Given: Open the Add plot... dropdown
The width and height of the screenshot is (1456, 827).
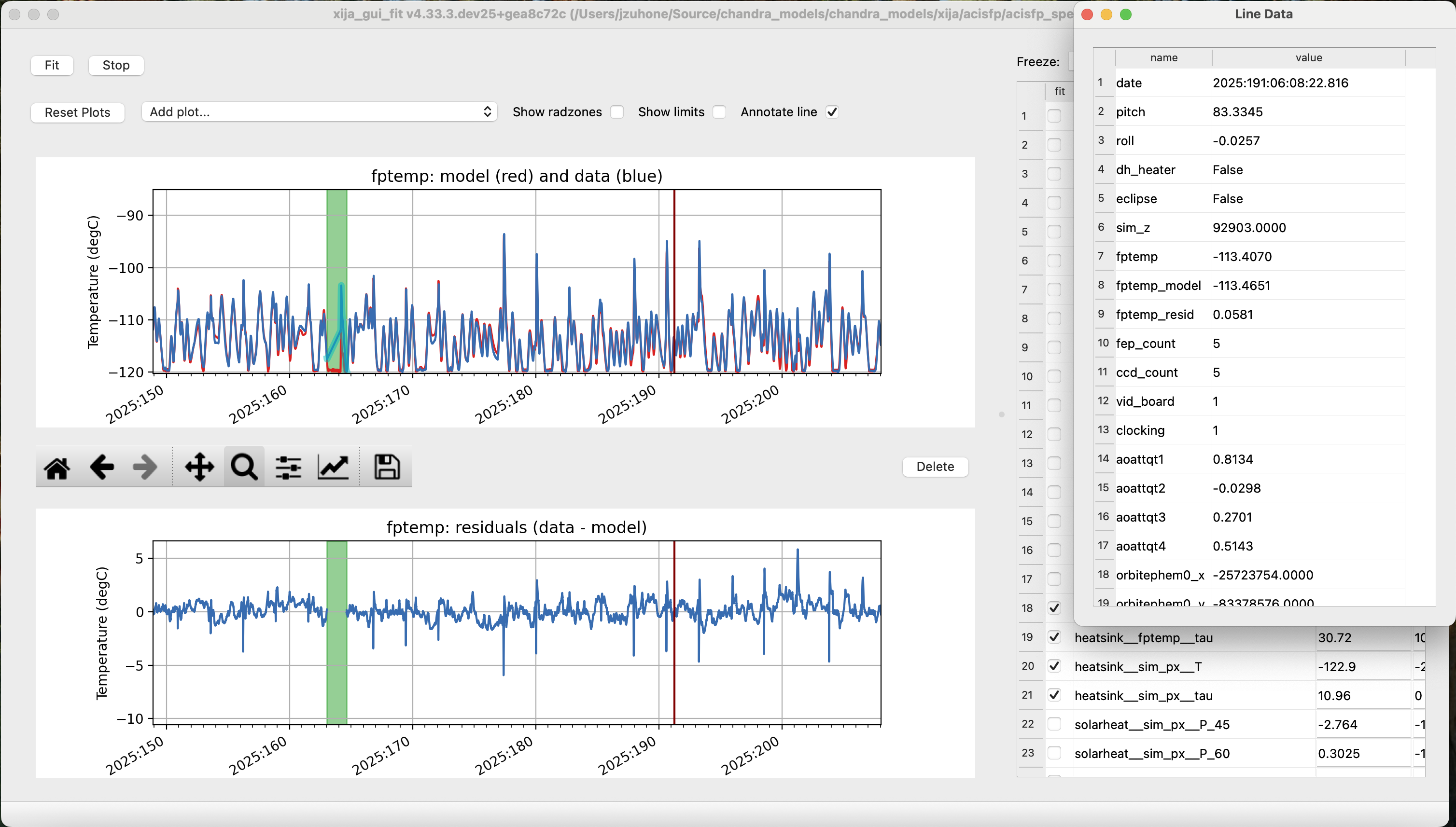Looking at the screenshot, I should tap(319, 112).
